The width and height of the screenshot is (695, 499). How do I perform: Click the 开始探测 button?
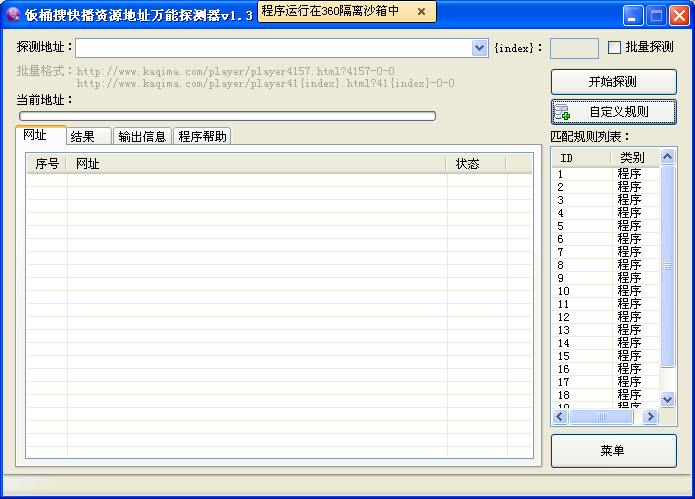click(x=613, y=82)
